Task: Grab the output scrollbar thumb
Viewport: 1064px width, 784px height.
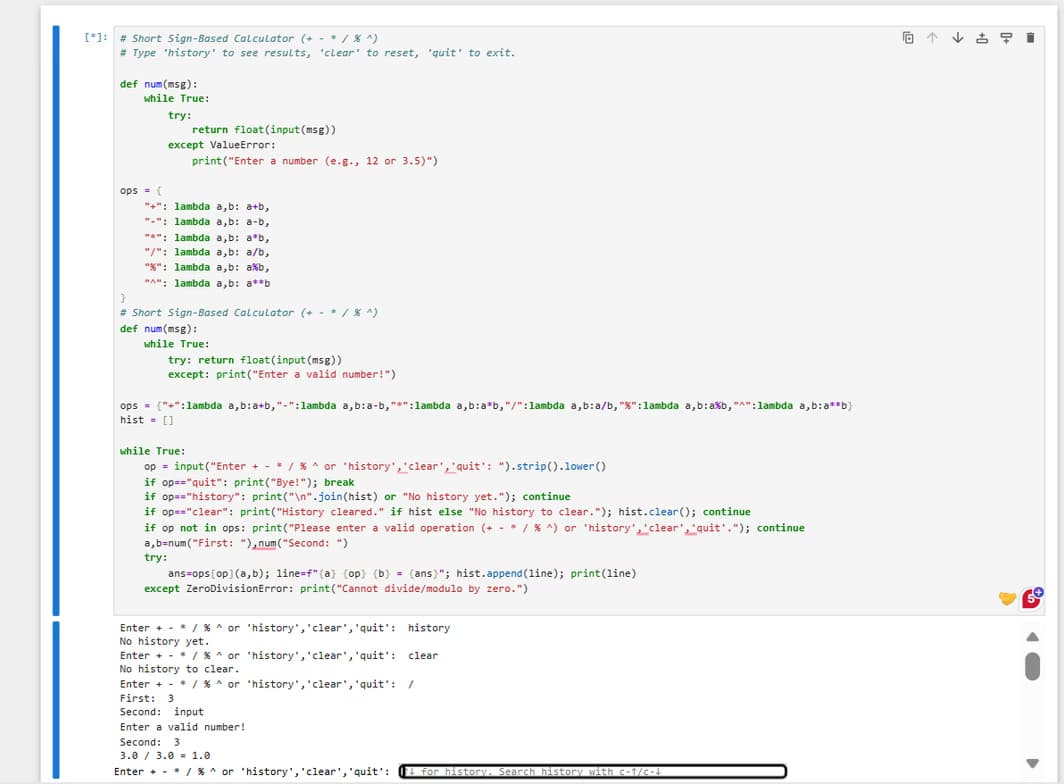Action: pos(1032,667)
